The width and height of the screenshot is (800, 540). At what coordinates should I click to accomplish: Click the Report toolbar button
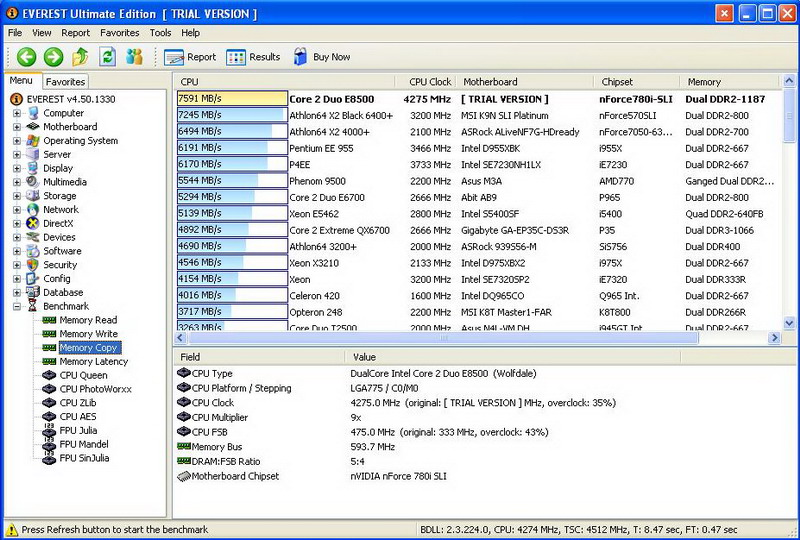pos(190,57)
